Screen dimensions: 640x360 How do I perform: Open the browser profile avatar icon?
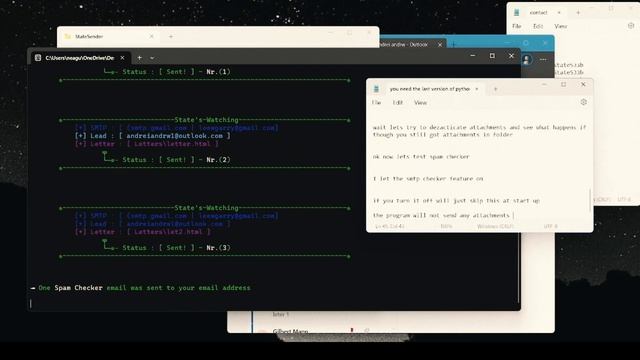click(x=527, y=60)
